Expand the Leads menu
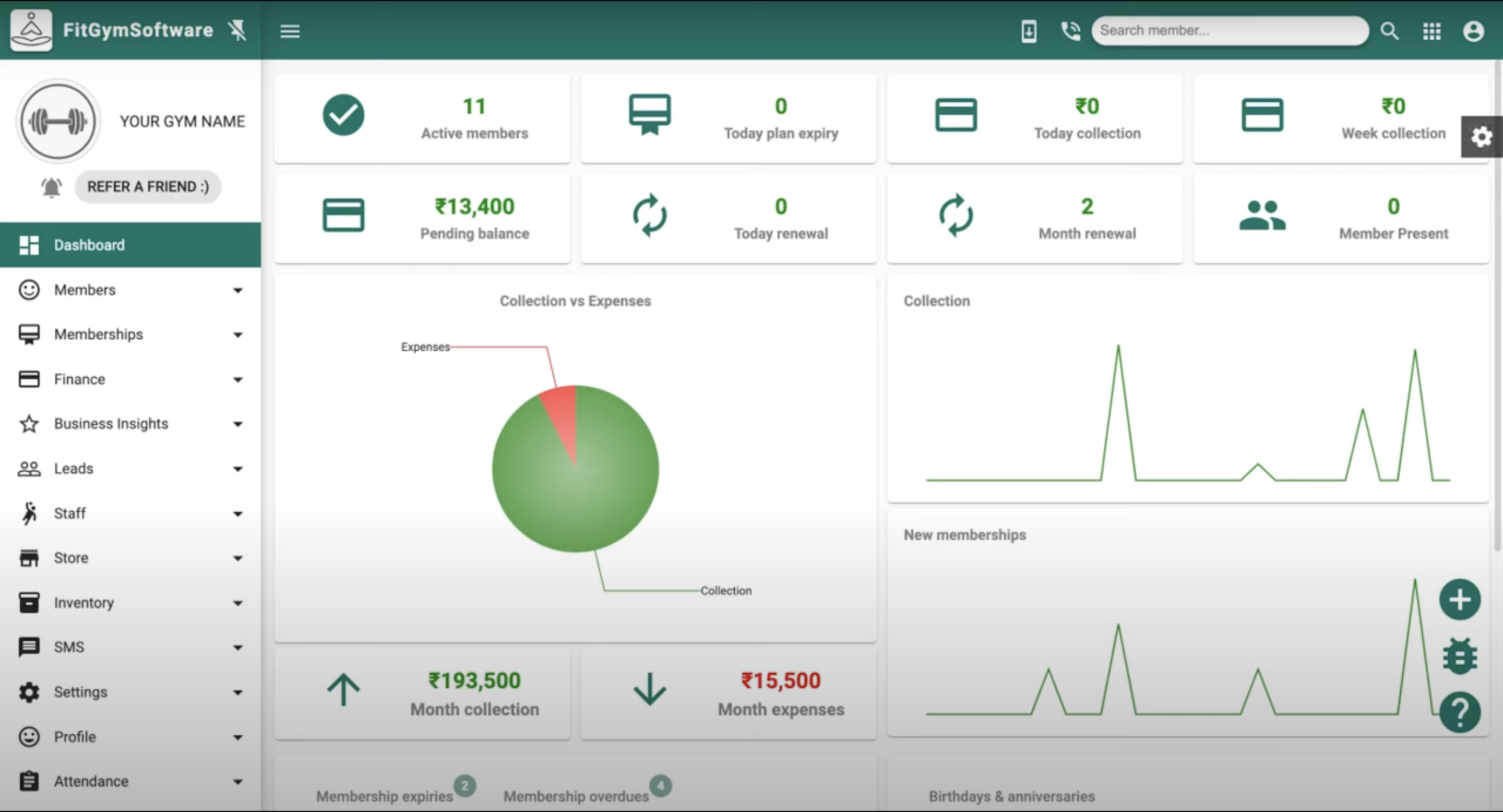 (74, 469)
